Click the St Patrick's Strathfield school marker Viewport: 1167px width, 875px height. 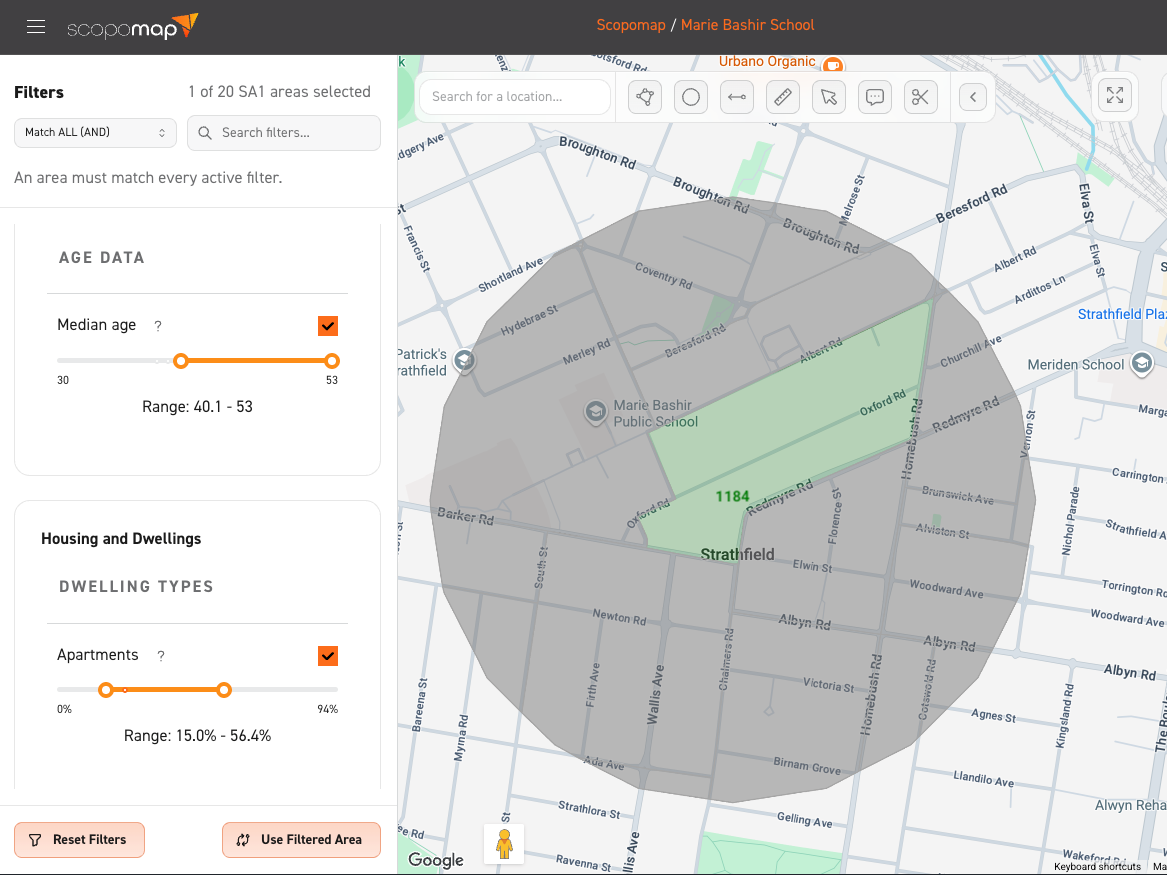[464, 361]
